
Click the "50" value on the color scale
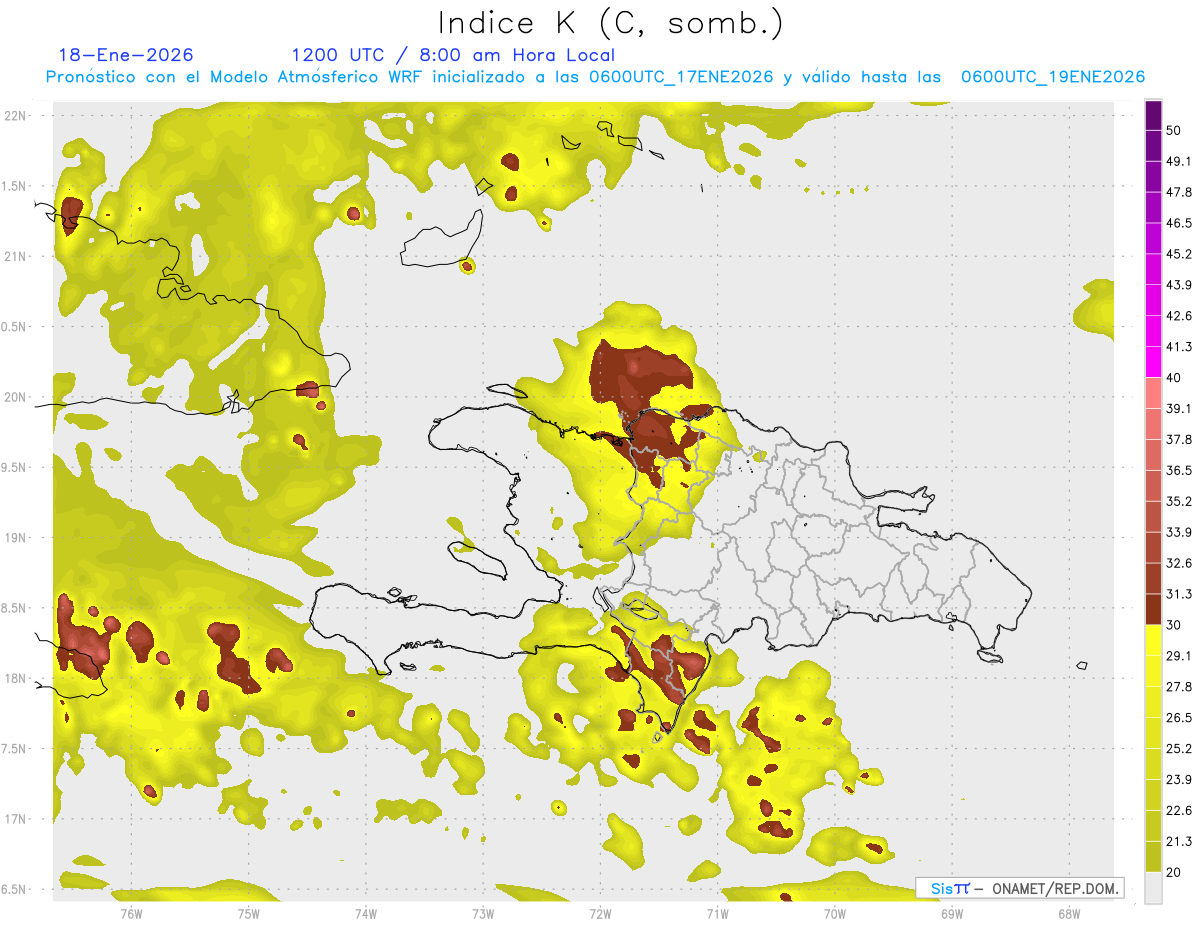[1174, 130]
